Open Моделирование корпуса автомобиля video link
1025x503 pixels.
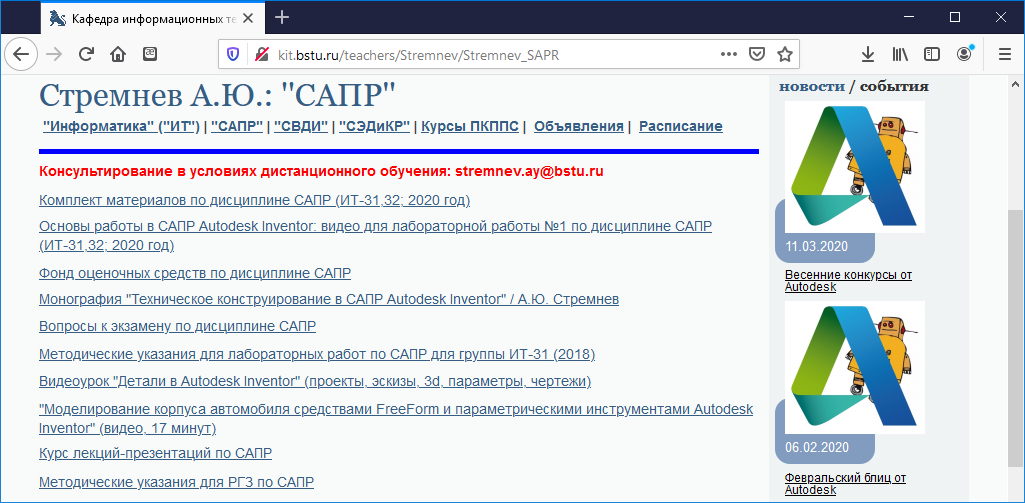(x=396, y=419)
